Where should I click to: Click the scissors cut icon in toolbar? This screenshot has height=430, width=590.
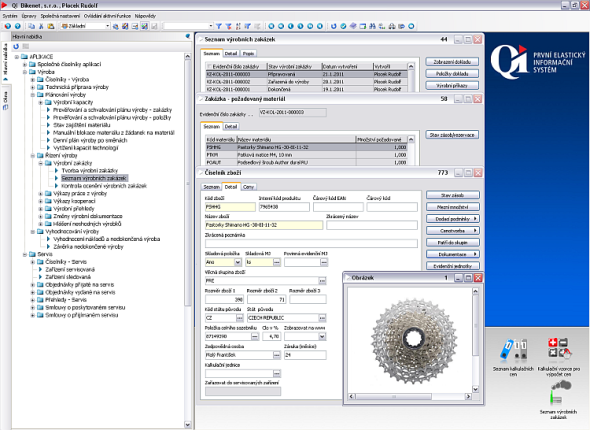click(x=41, y=26)
